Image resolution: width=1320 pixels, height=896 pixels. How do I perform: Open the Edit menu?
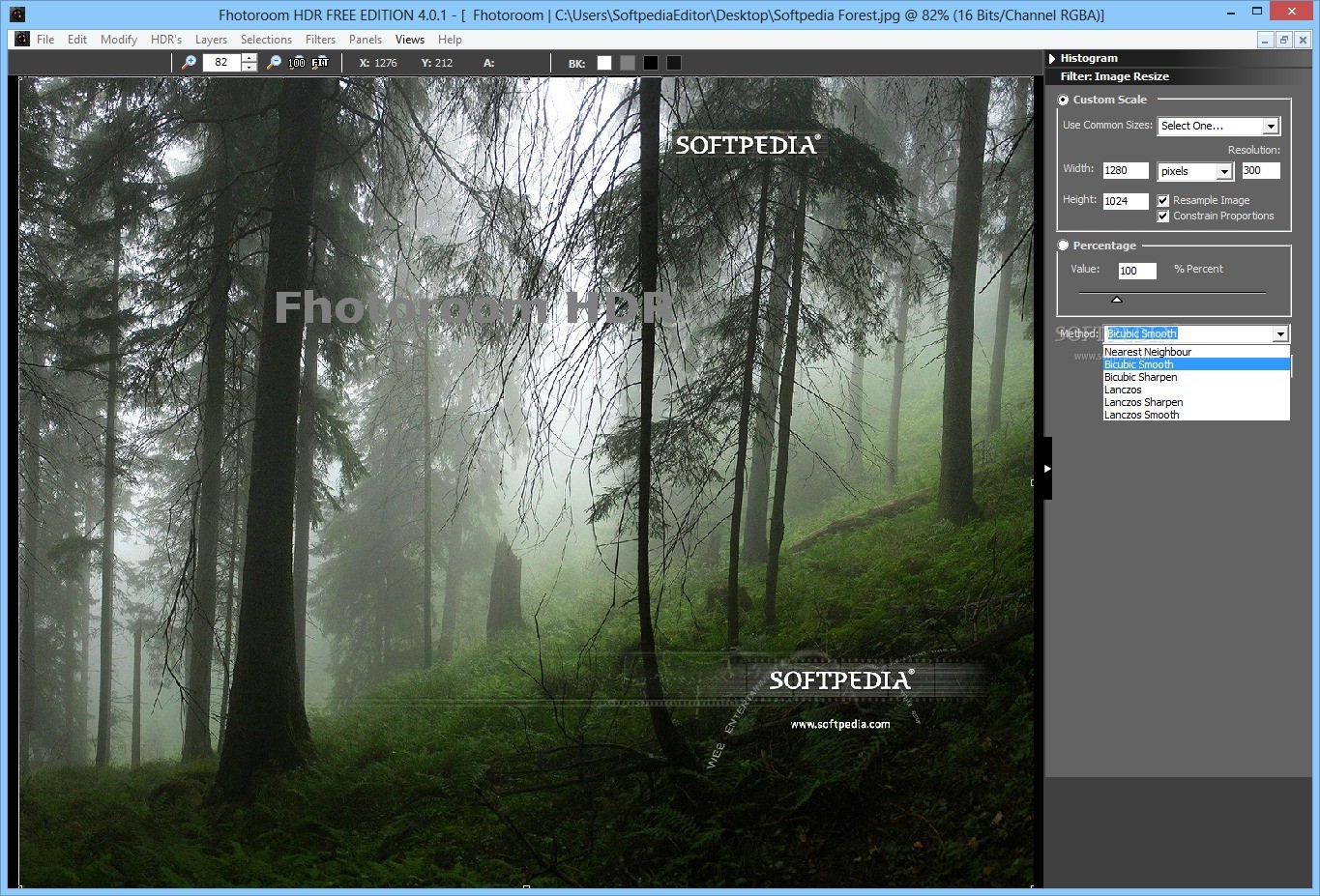[77, 40]
